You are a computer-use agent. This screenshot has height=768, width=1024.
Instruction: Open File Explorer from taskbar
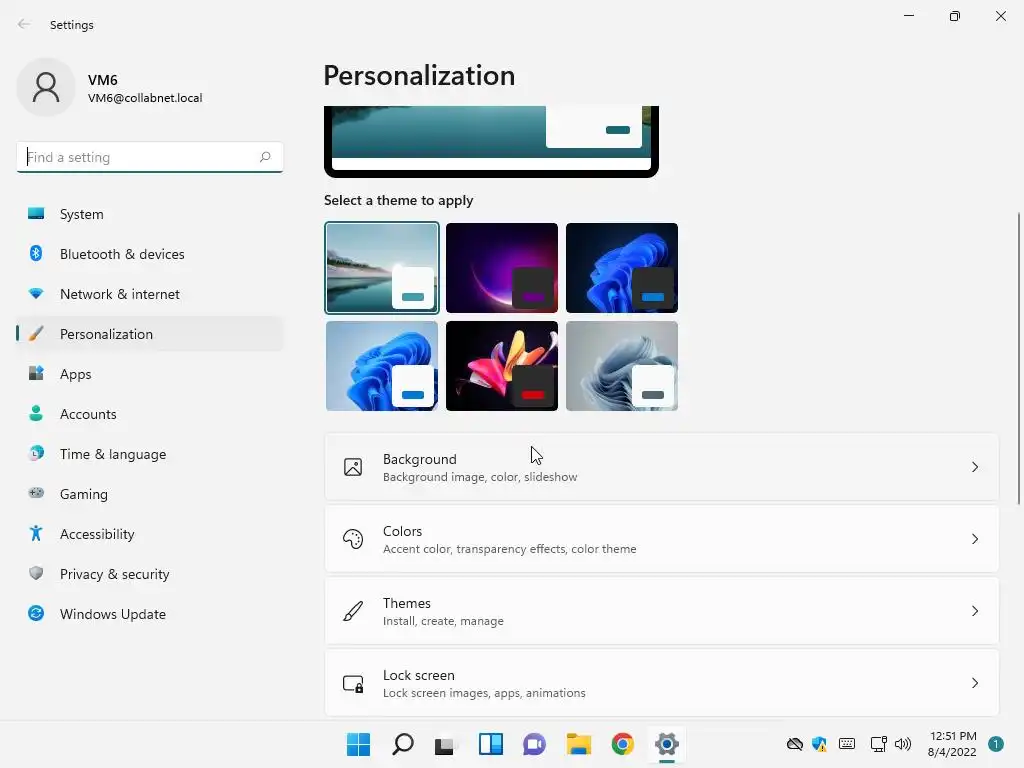pos(579,744)
